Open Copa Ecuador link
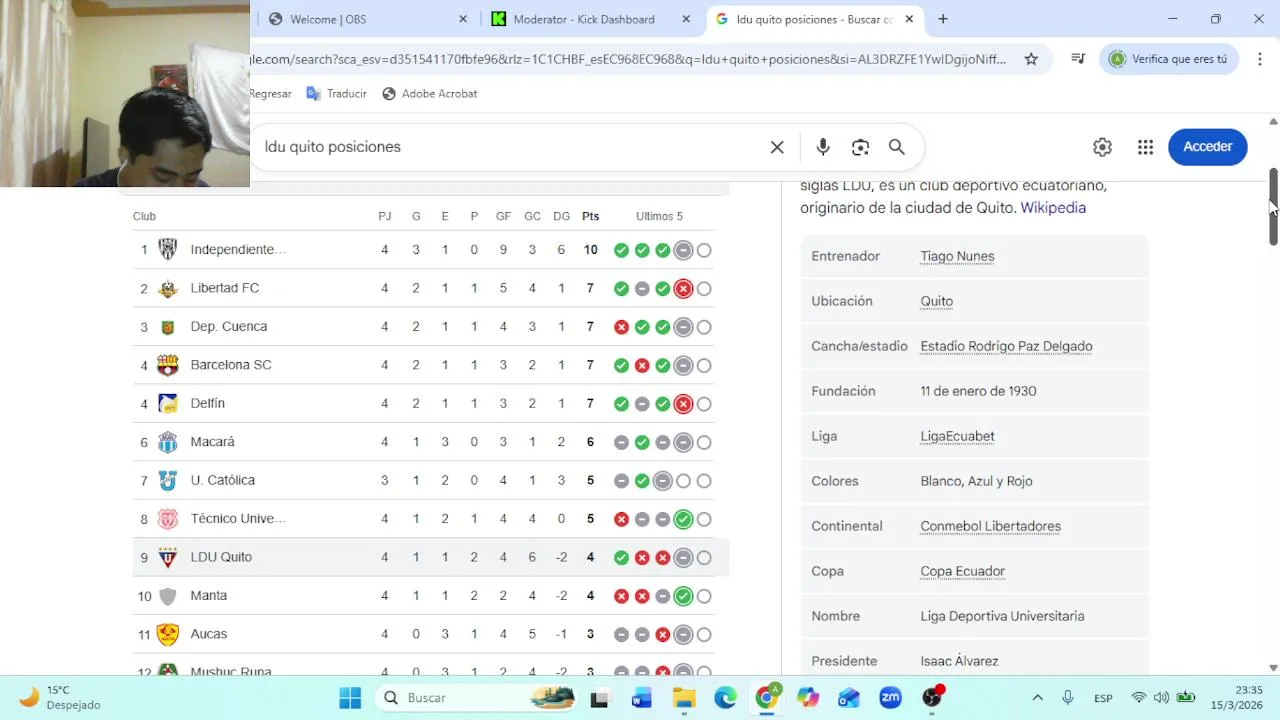1280x720 pixels. [x=962, y=572]
